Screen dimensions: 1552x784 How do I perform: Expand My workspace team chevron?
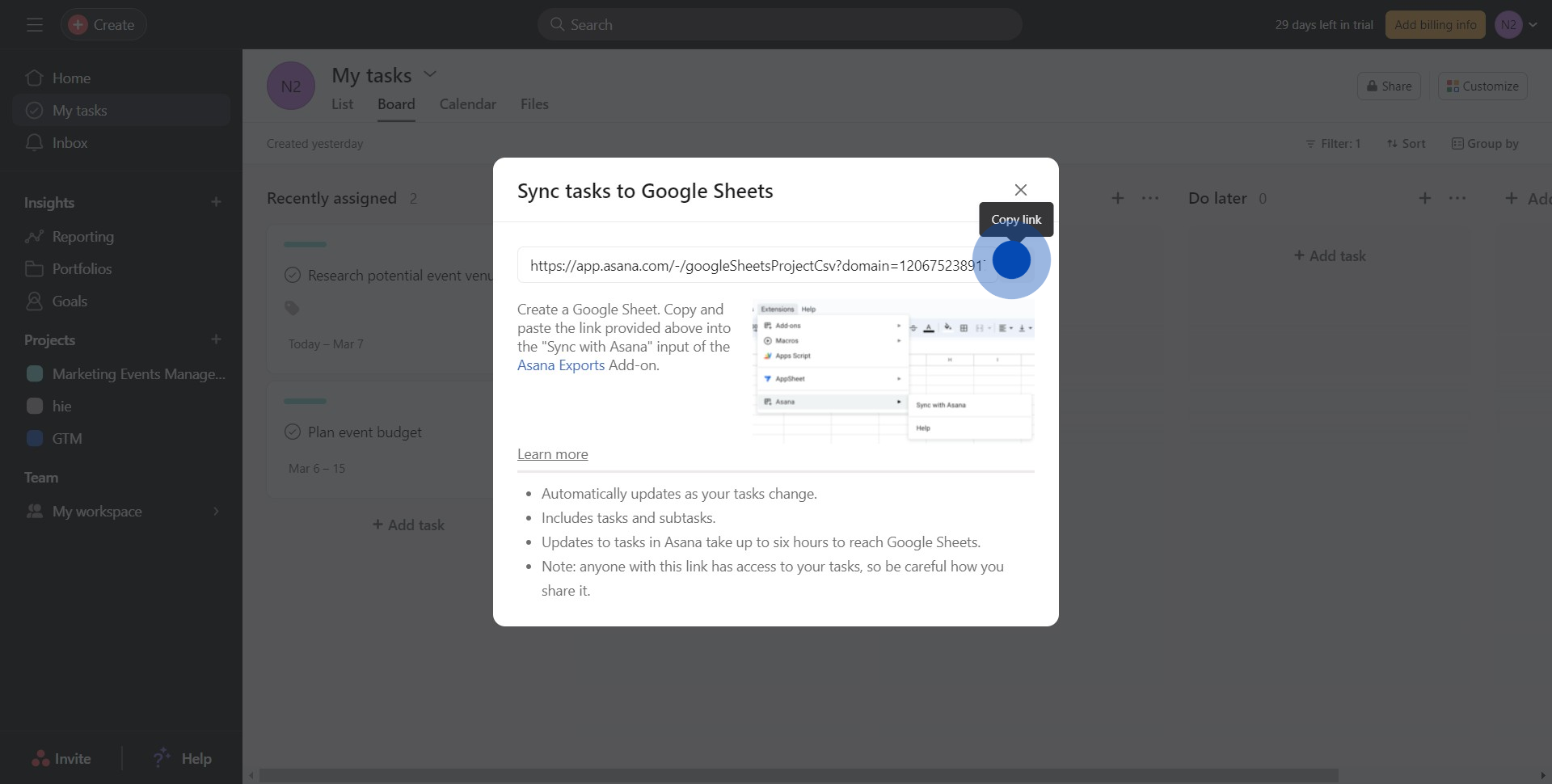(x=216, y=512)
